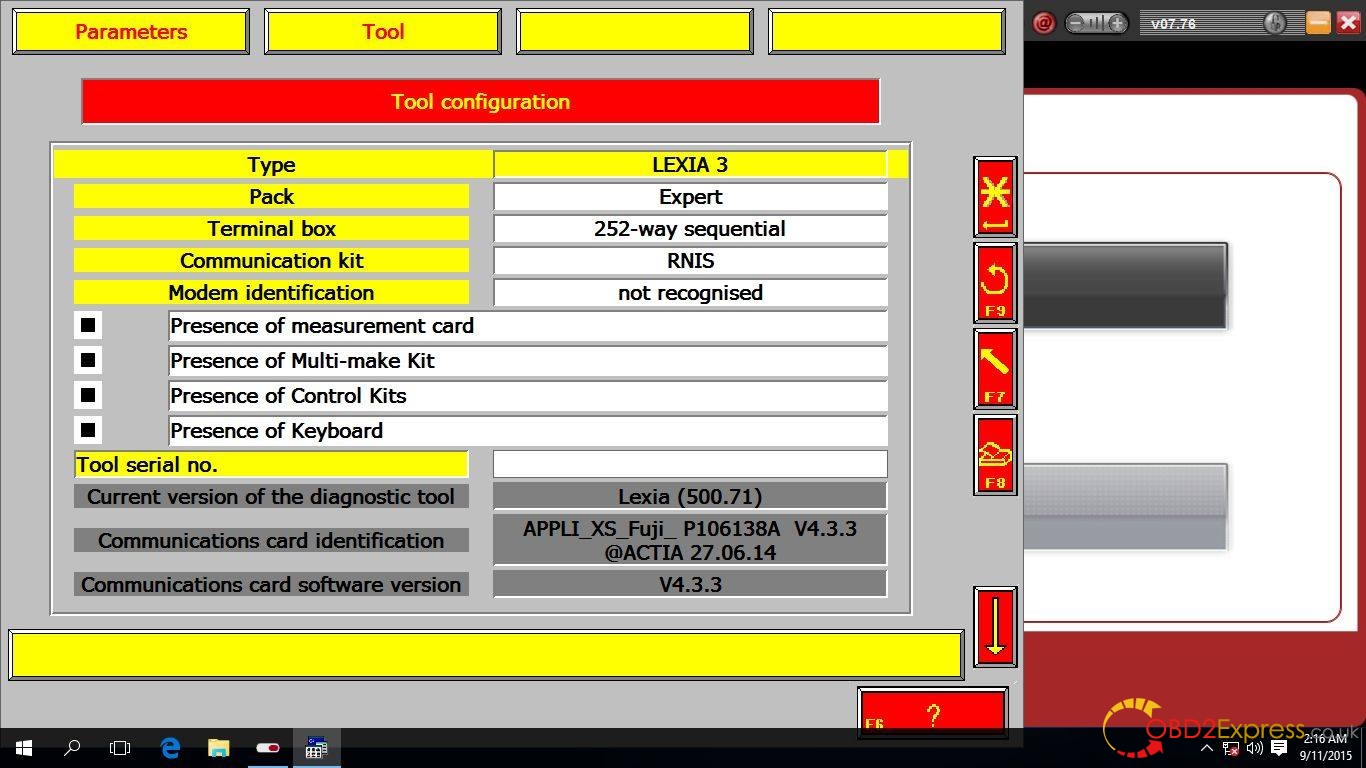The image size is (1366, 768).
Task: Toggle Presence of Multi-make Kit checkbox
Action: 88,360
